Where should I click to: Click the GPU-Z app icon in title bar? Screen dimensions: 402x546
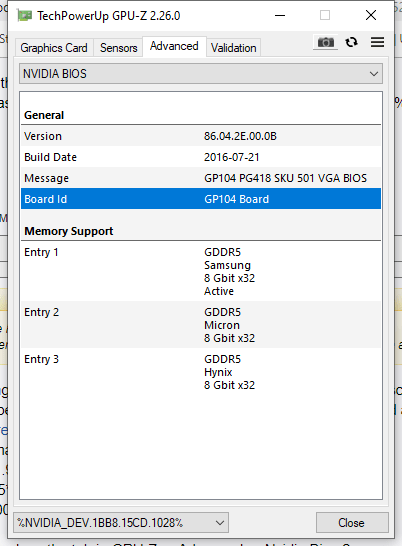click(25, 16)
